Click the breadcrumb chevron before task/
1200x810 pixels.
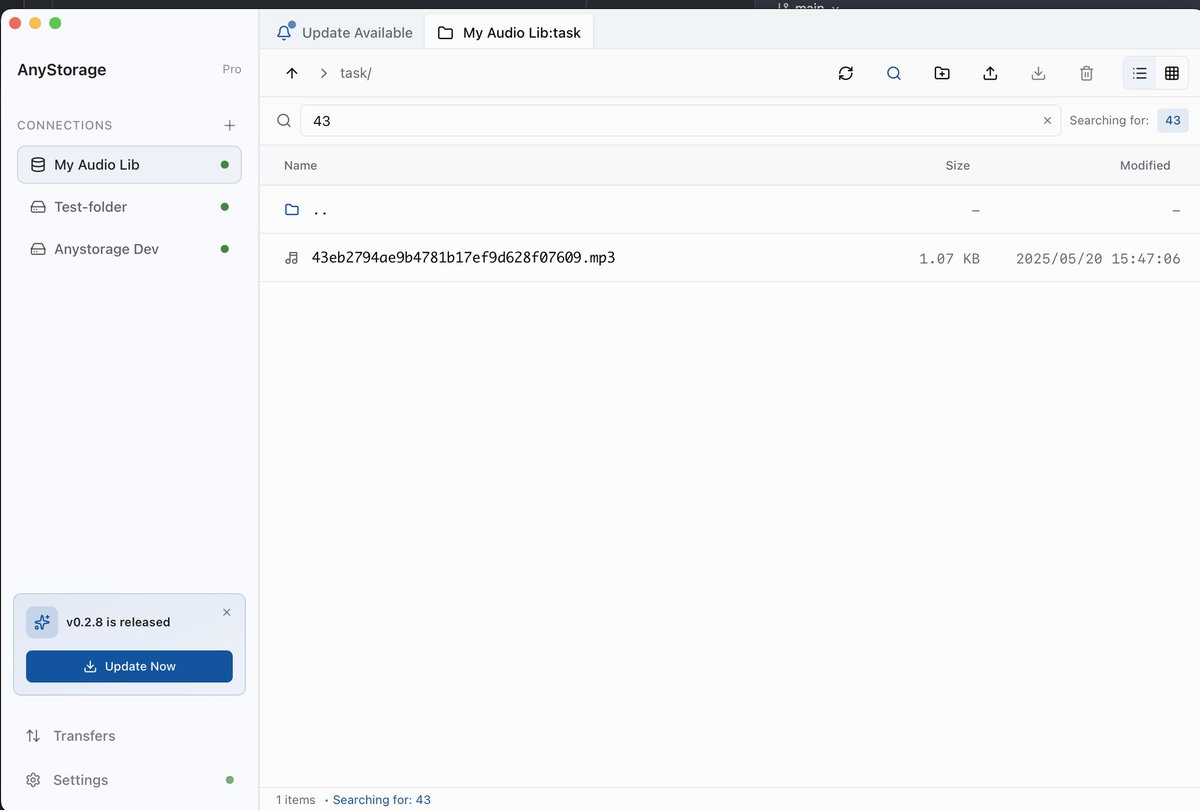(324, 73)
